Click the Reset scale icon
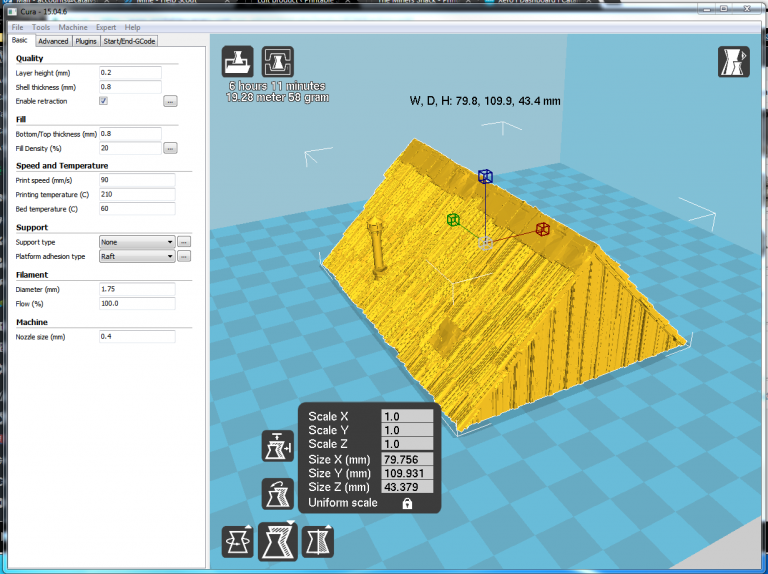This screenshot has width=768, height=574. pos(277,493)
